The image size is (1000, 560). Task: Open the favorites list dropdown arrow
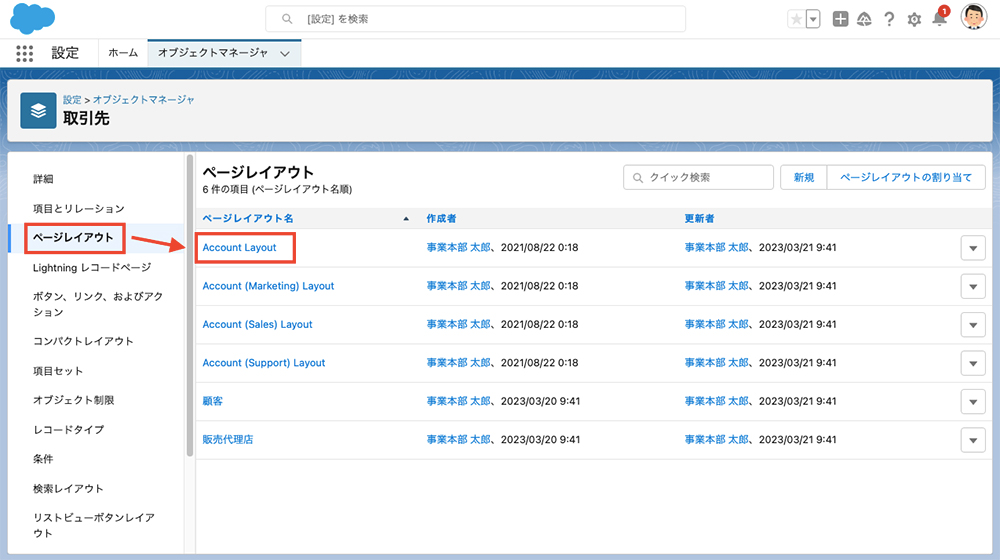click(813, 19)
